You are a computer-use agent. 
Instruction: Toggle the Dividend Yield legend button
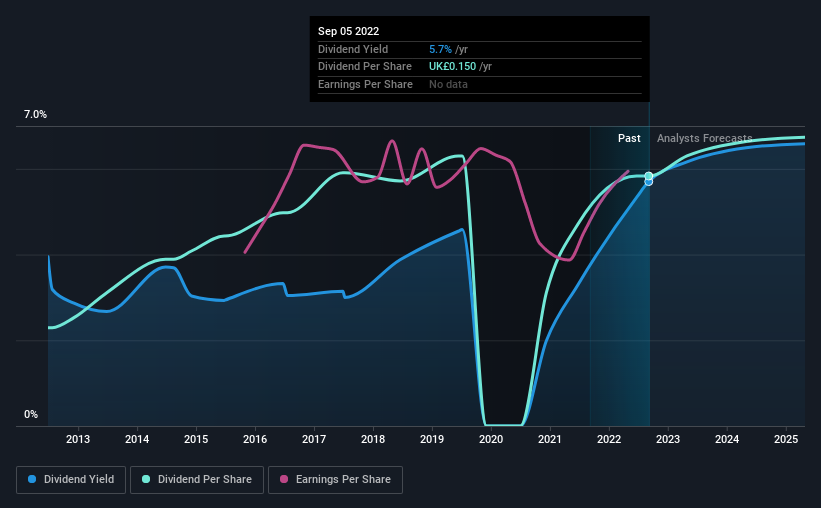pos(71,480)
